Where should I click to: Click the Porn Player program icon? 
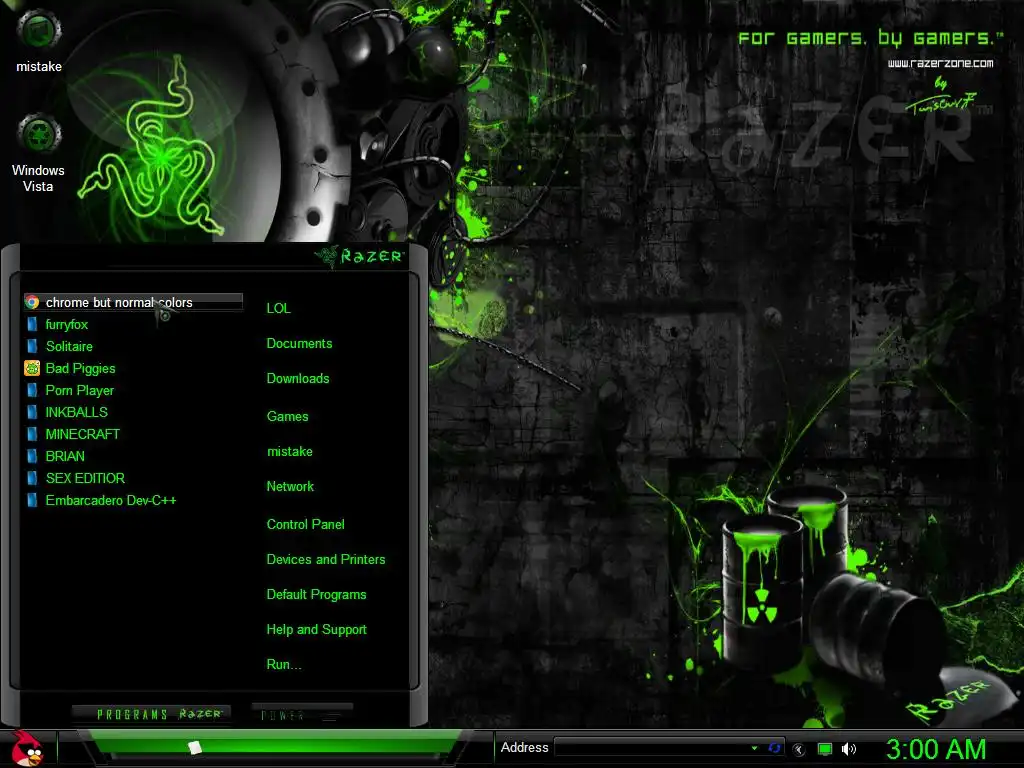[32, 391]
